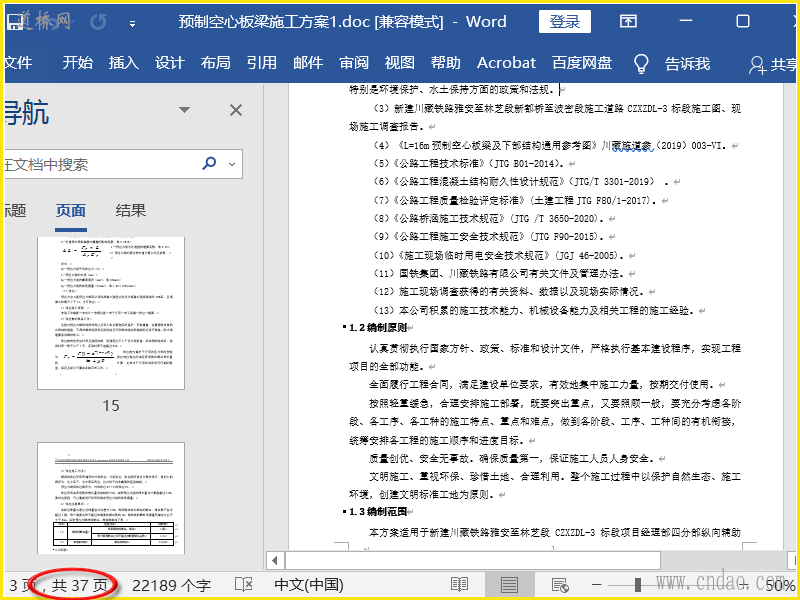
Task: Click the horizontal scrollbar thumb
Action: (473, 561)
